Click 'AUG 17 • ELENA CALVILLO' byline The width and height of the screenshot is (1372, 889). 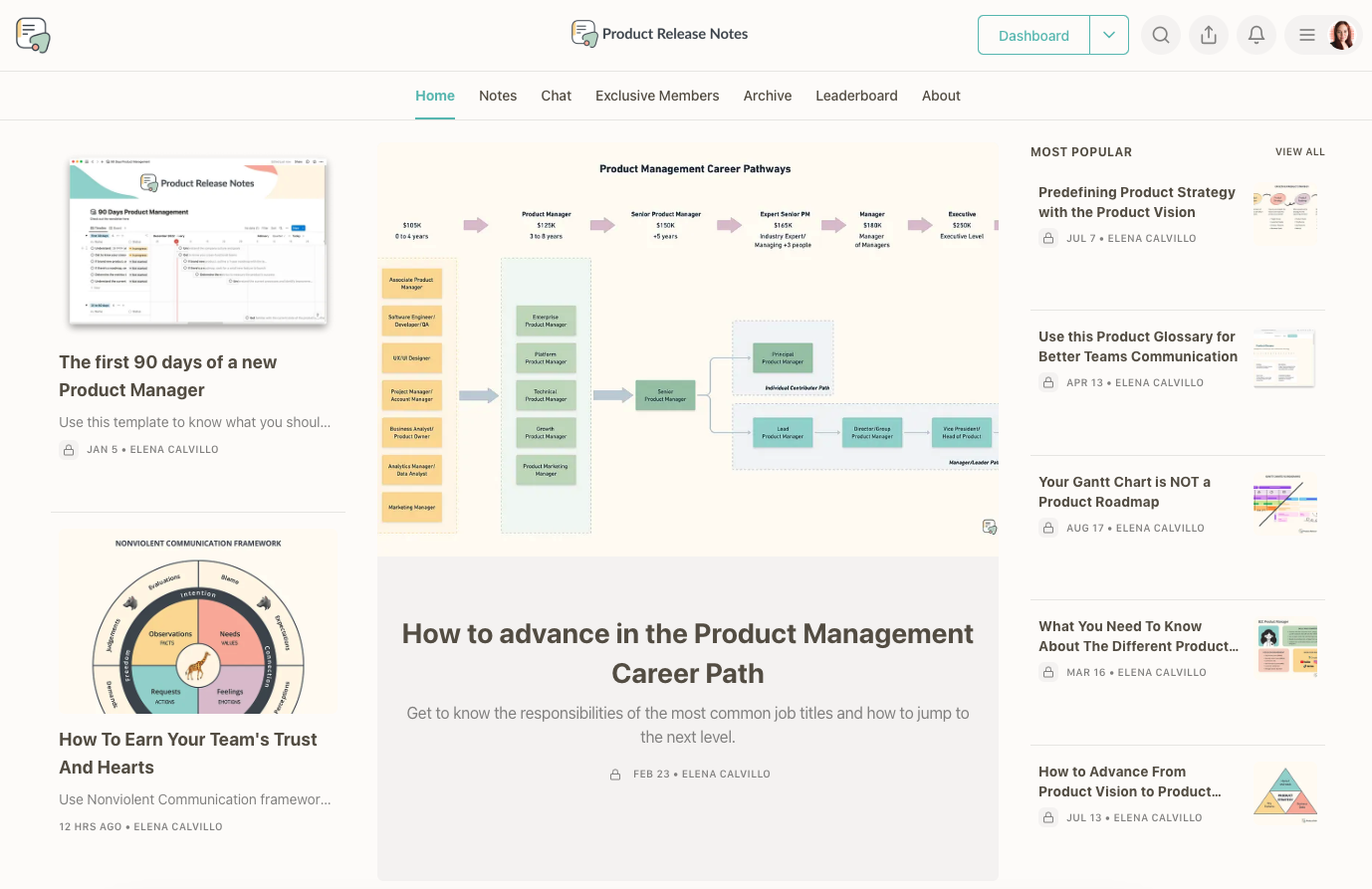pyautogui.click(x=1135, y=529)
